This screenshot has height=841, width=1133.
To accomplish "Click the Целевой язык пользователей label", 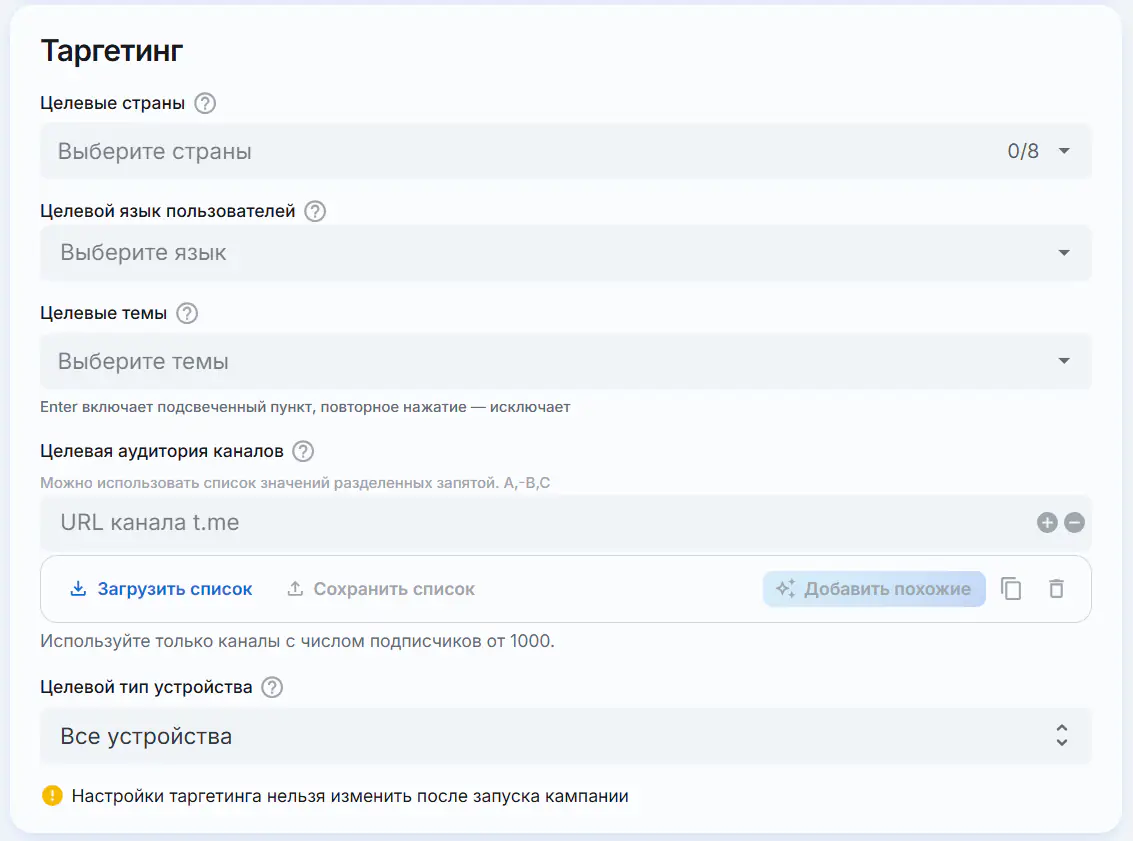I will click(168, 211).
